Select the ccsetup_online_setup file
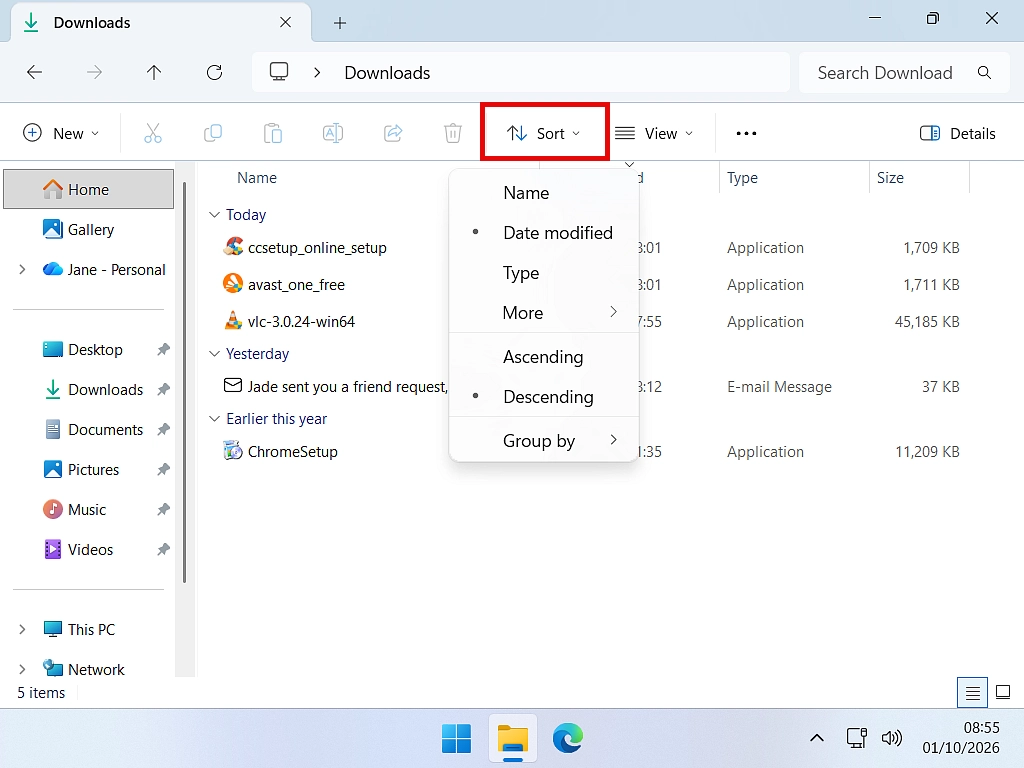 (x=317, y=248)
